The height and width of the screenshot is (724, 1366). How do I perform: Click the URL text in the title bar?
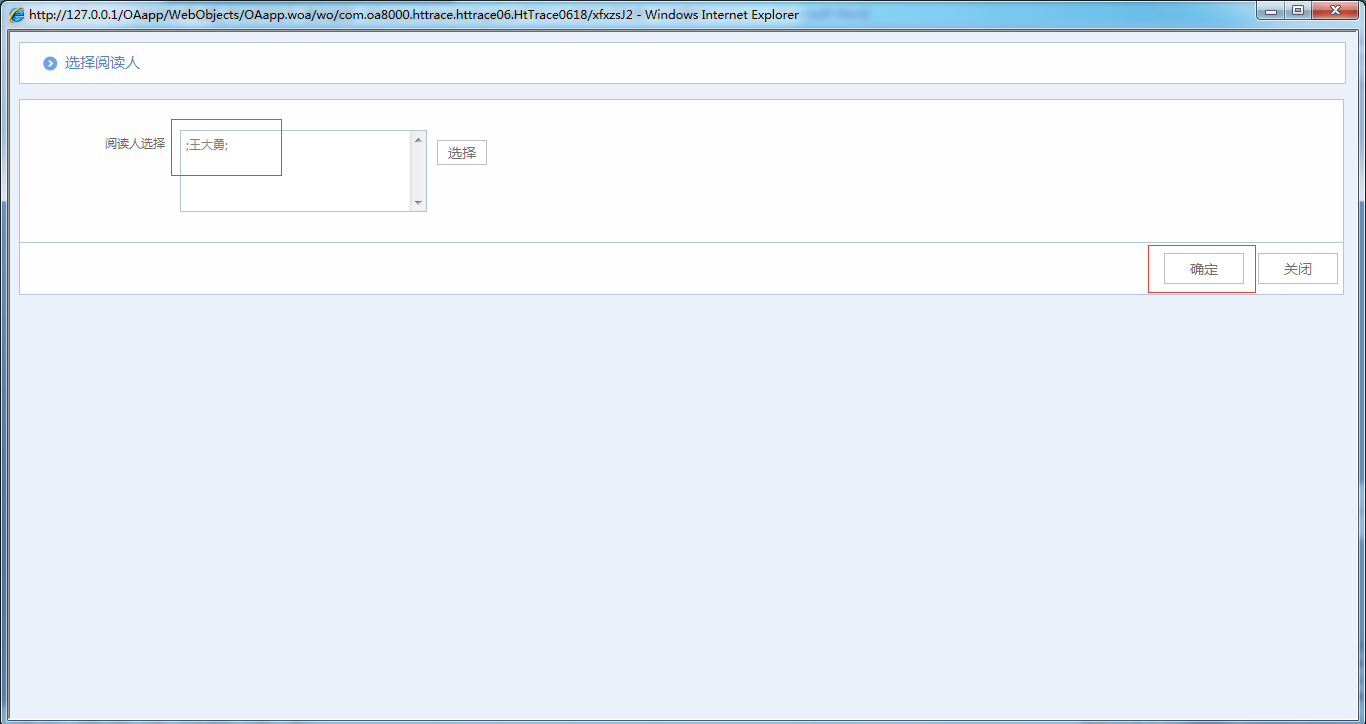tap(330, 15)
